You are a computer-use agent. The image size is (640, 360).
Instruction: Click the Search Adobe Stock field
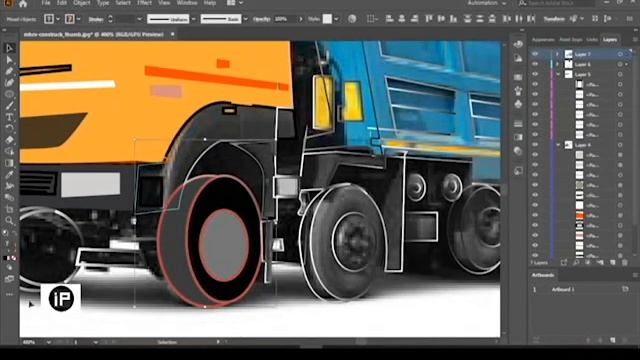pyautogui.click(x=556, y=3)
